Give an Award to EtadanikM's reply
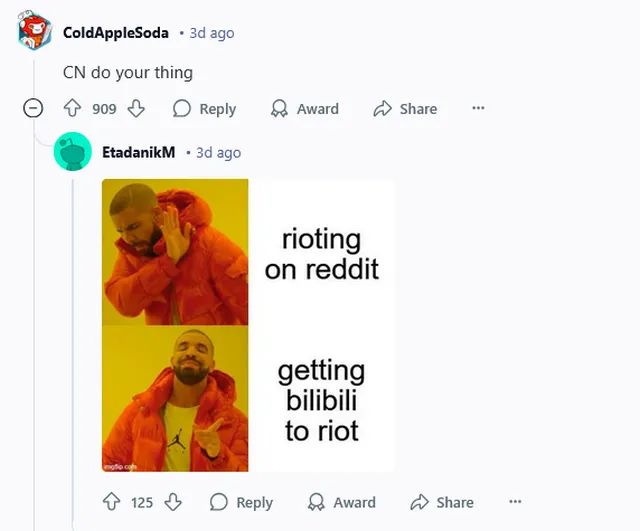The height and width of the screenshot is (531, 640). point(342,502)
